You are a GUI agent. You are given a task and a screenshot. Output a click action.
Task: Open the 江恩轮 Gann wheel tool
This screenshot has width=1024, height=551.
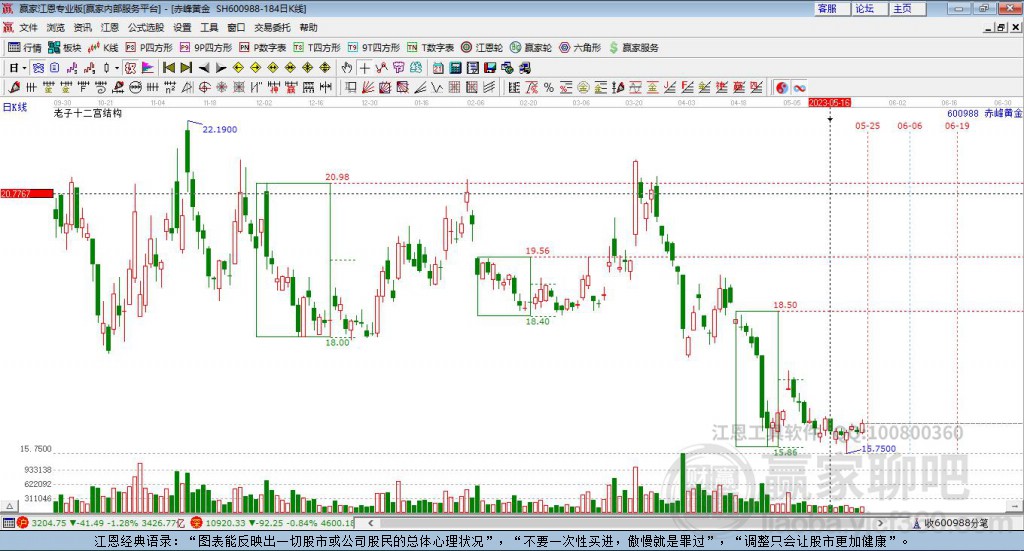[x=482, y=48]
